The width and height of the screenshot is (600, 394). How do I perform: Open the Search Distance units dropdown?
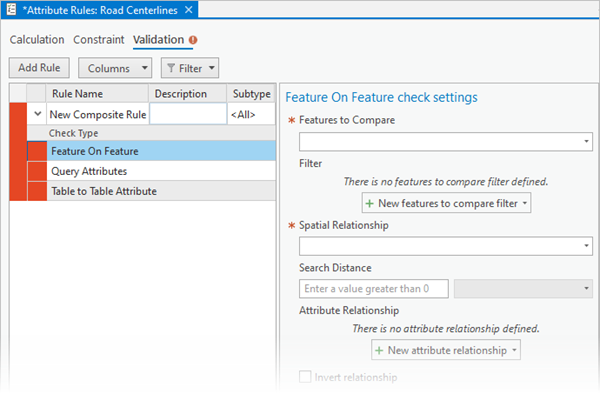[523, 288]
